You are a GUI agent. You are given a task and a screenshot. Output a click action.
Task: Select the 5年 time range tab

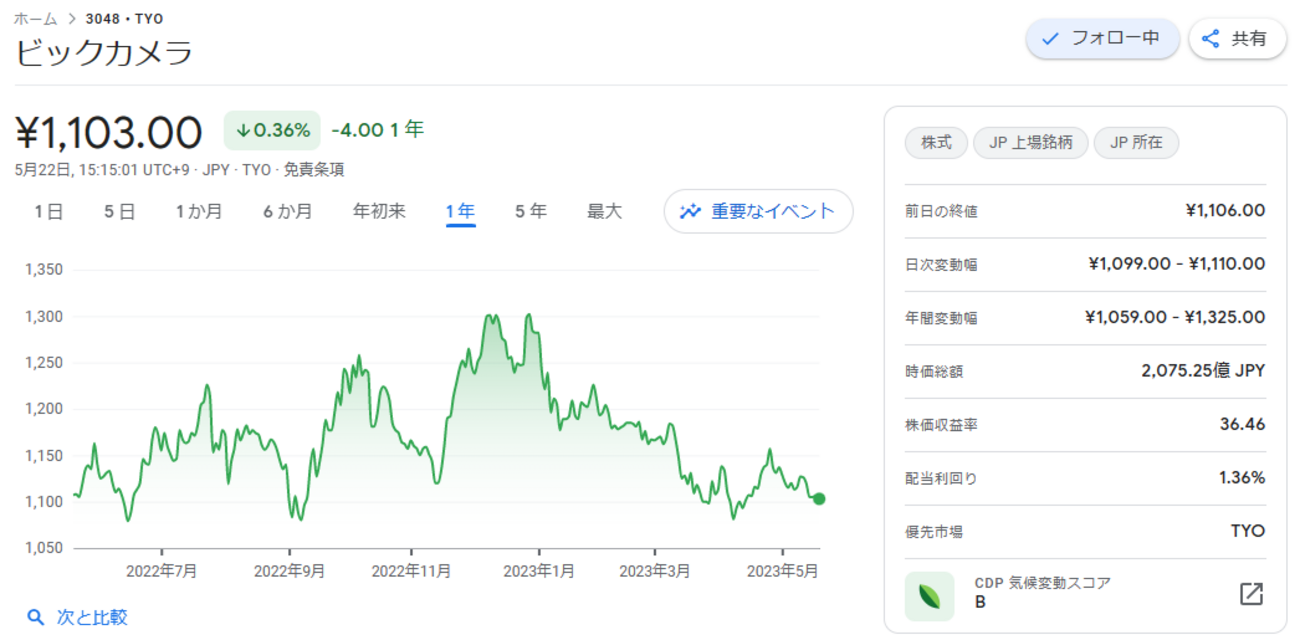coord(531,211)
